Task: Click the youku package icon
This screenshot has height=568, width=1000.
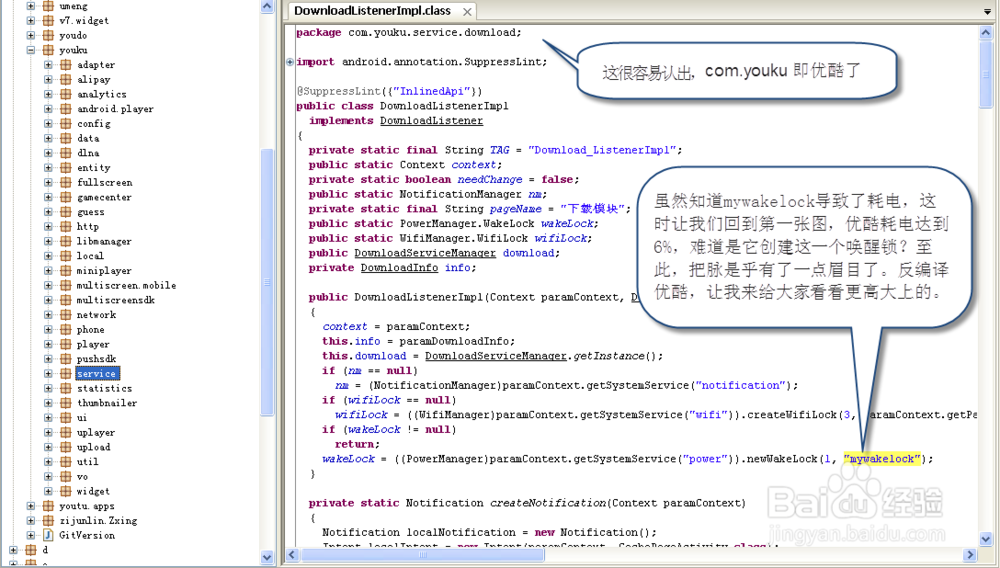Action: (x=48, y=50)
